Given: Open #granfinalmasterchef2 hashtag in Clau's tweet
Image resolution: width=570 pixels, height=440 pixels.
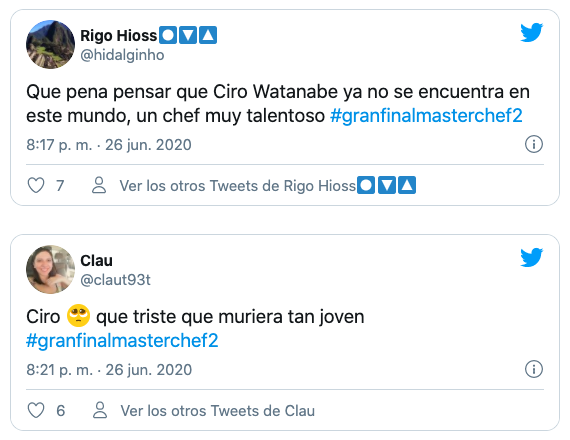Looking at the screenshot, I should tap(122, 341).
